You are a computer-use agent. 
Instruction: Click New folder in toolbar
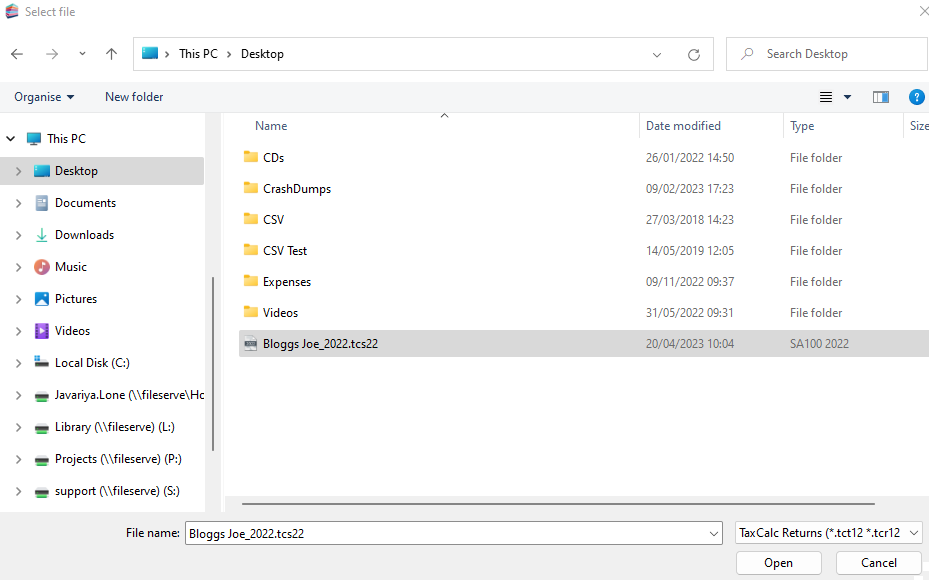pos(134,97)
